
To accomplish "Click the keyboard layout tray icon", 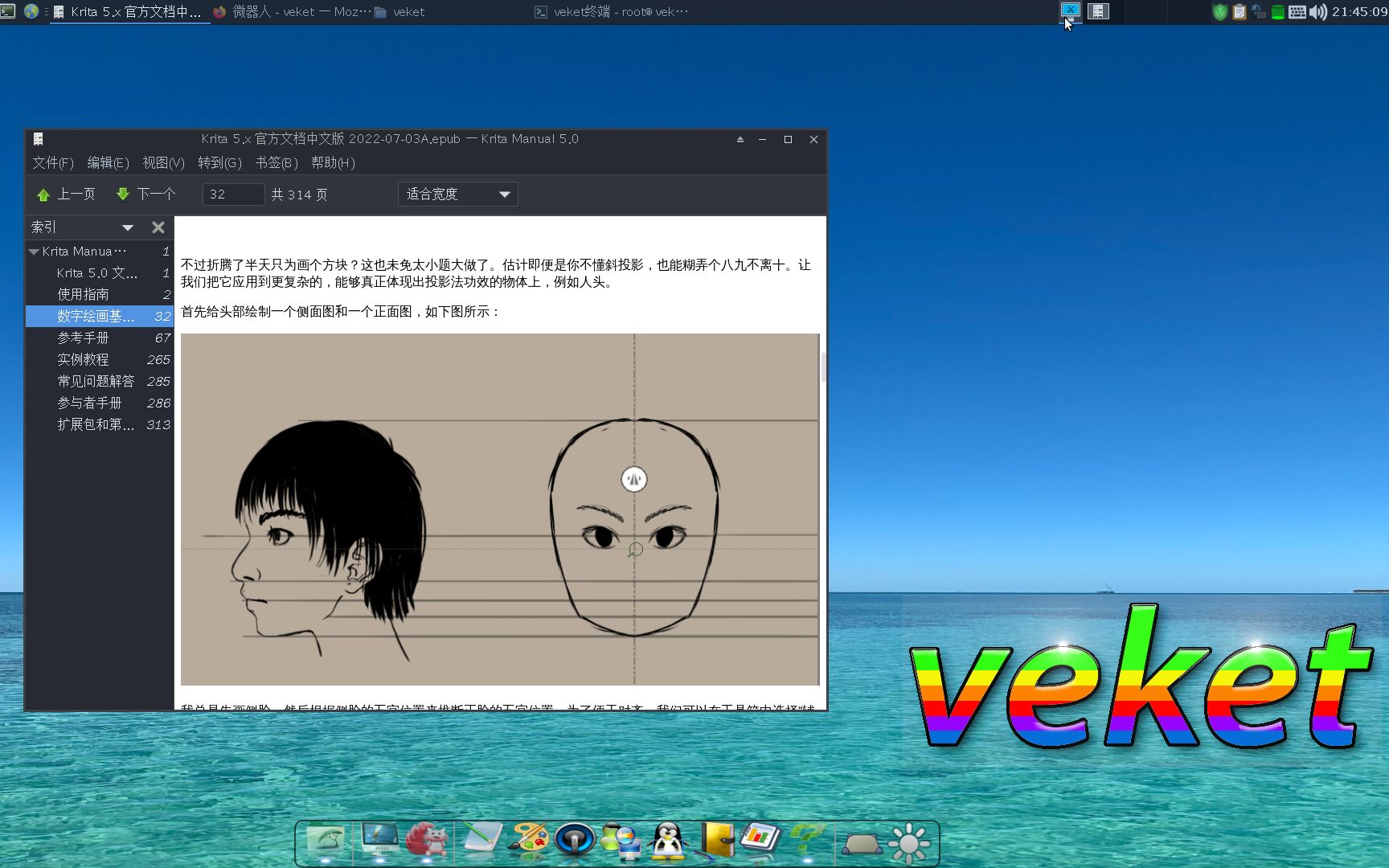I will 1297,12.
